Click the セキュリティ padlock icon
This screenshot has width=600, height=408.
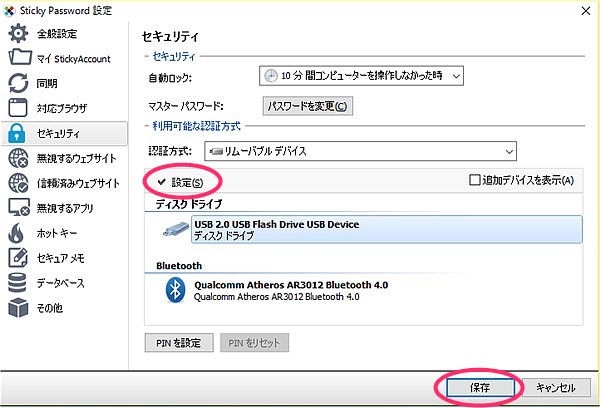pos(17,133)
